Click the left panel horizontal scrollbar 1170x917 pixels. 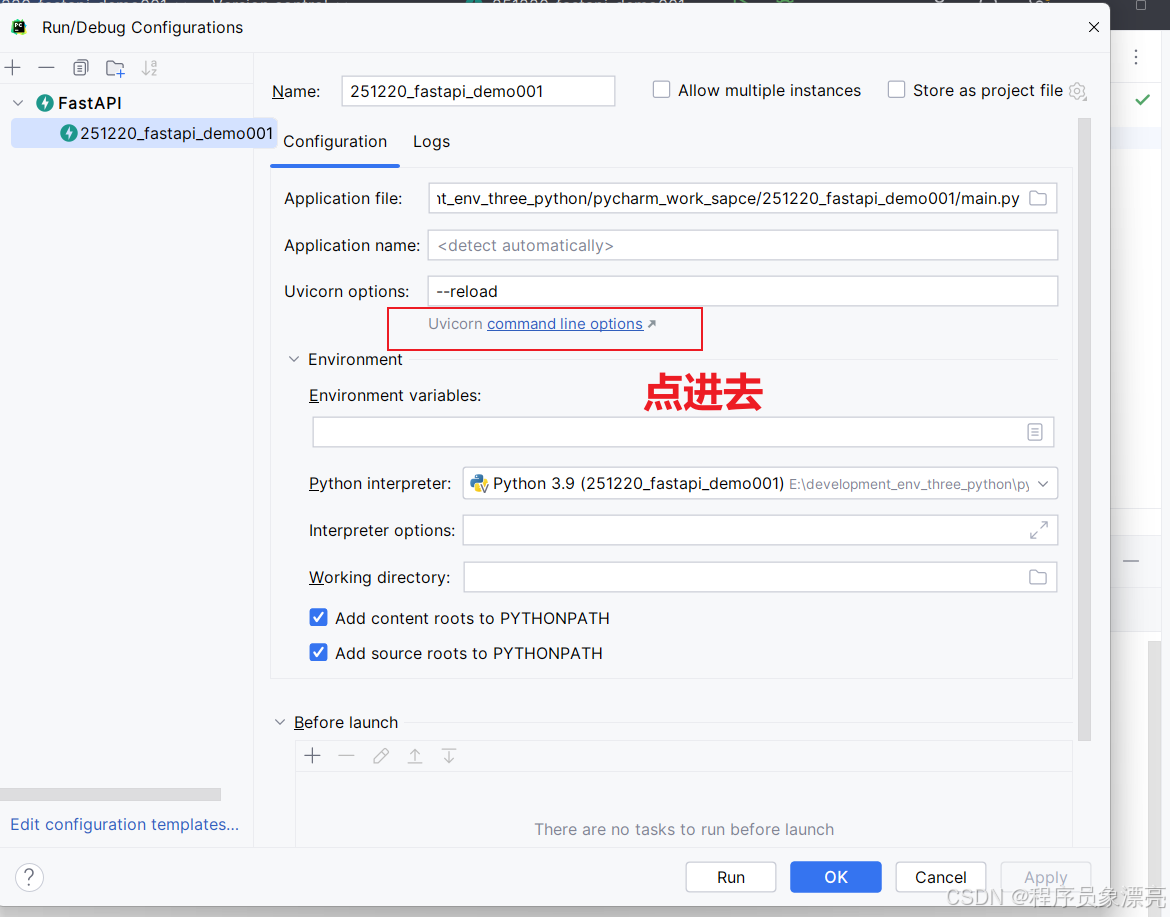pos(110,795)
